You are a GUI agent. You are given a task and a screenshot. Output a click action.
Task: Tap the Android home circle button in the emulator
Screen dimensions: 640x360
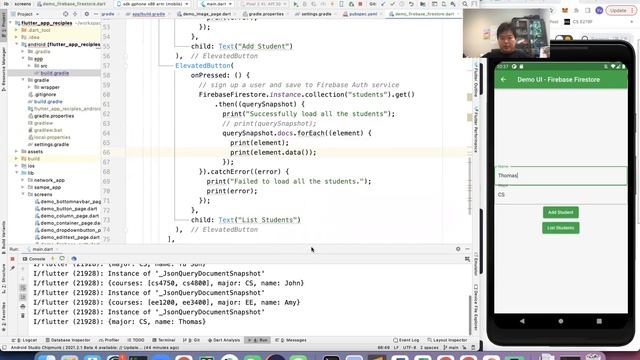(561, 321)
